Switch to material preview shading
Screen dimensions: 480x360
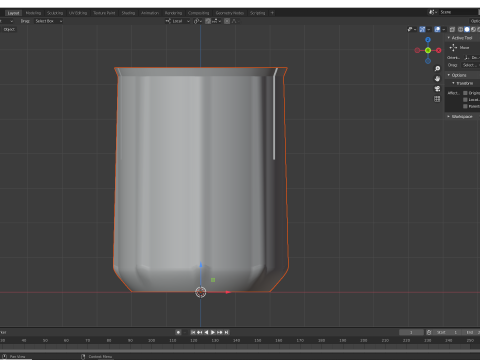pos(473,29)
